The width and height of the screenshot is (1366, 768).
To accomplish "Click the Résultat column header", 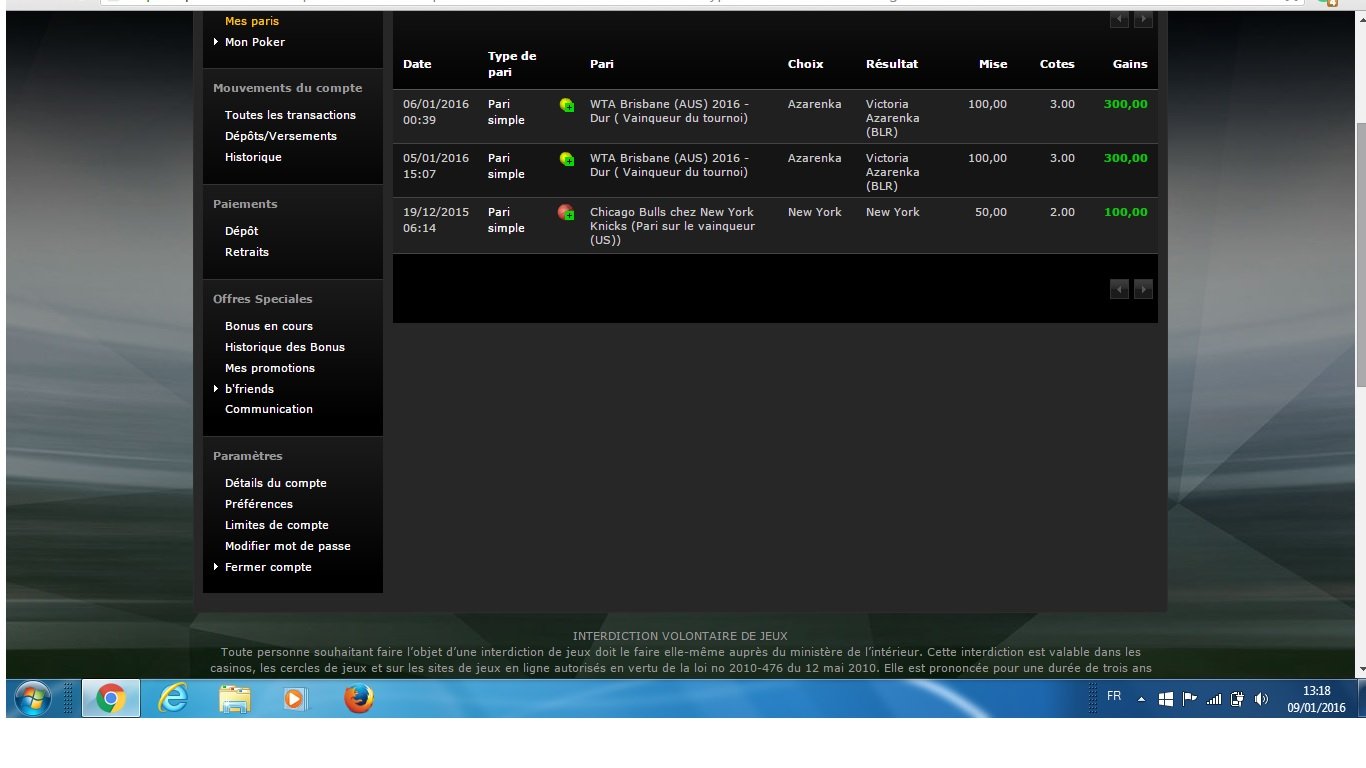I will (x=892, y=64).
